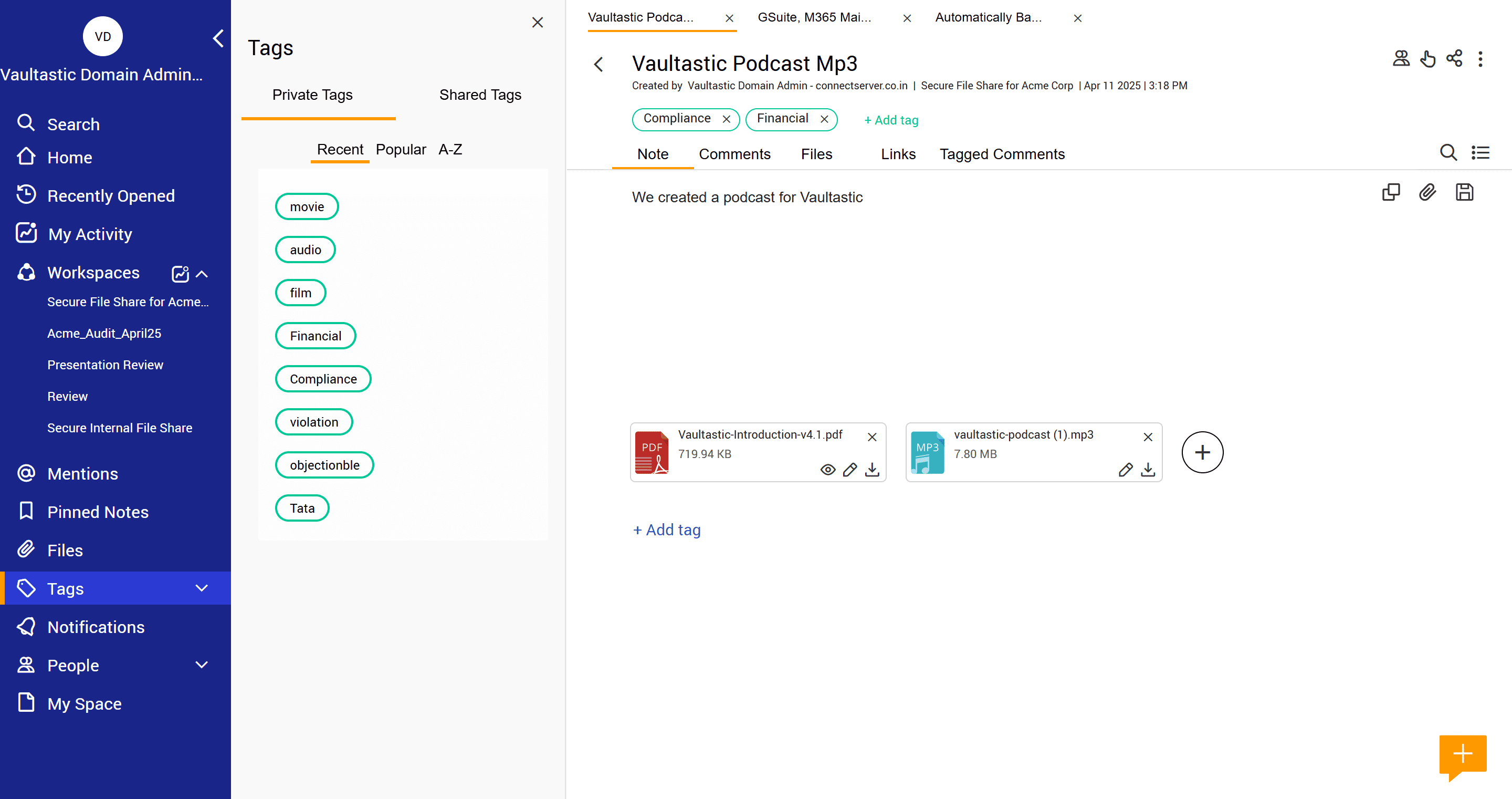1512x799 pixels.
Task: Click the share icon in note header
Action: [x=1454, y=59]
